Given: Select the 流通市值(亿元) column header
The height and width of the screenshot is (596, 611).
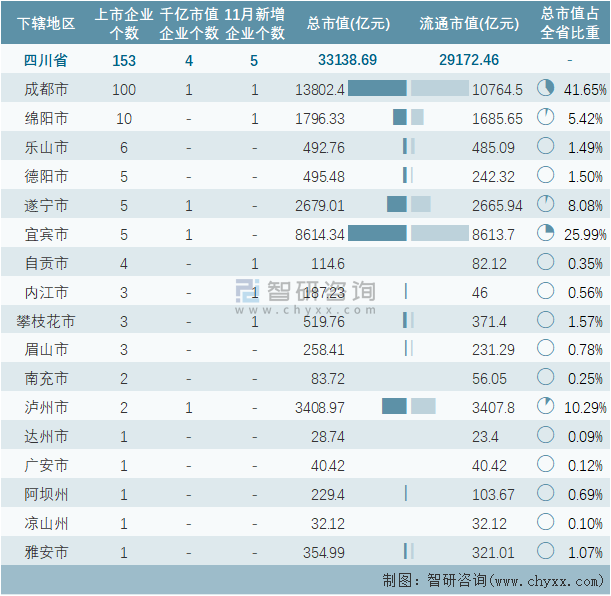Looking at the screenshot, I should click(468, 24).
